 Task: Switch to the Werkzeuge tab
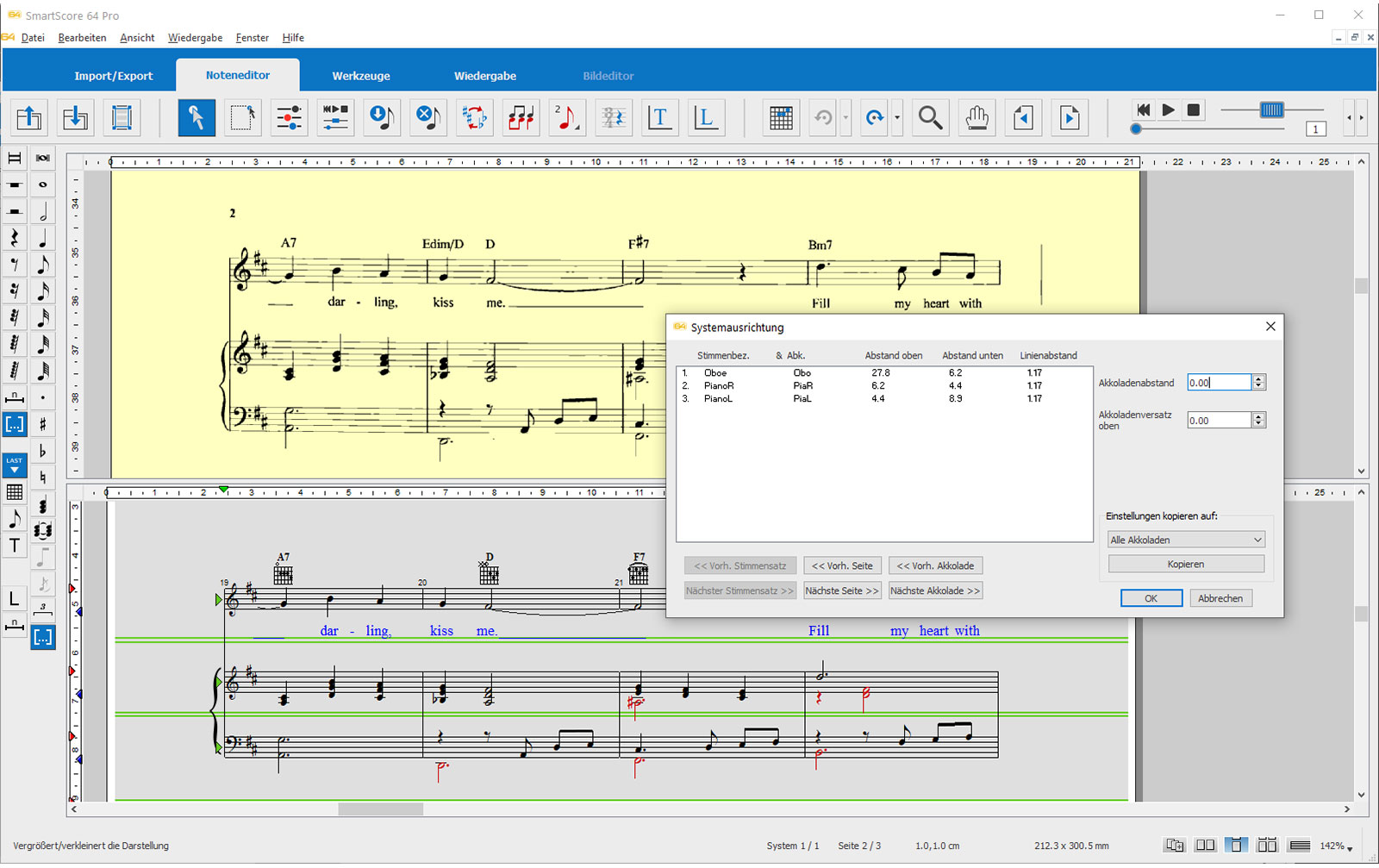click(x=361, y=76)
